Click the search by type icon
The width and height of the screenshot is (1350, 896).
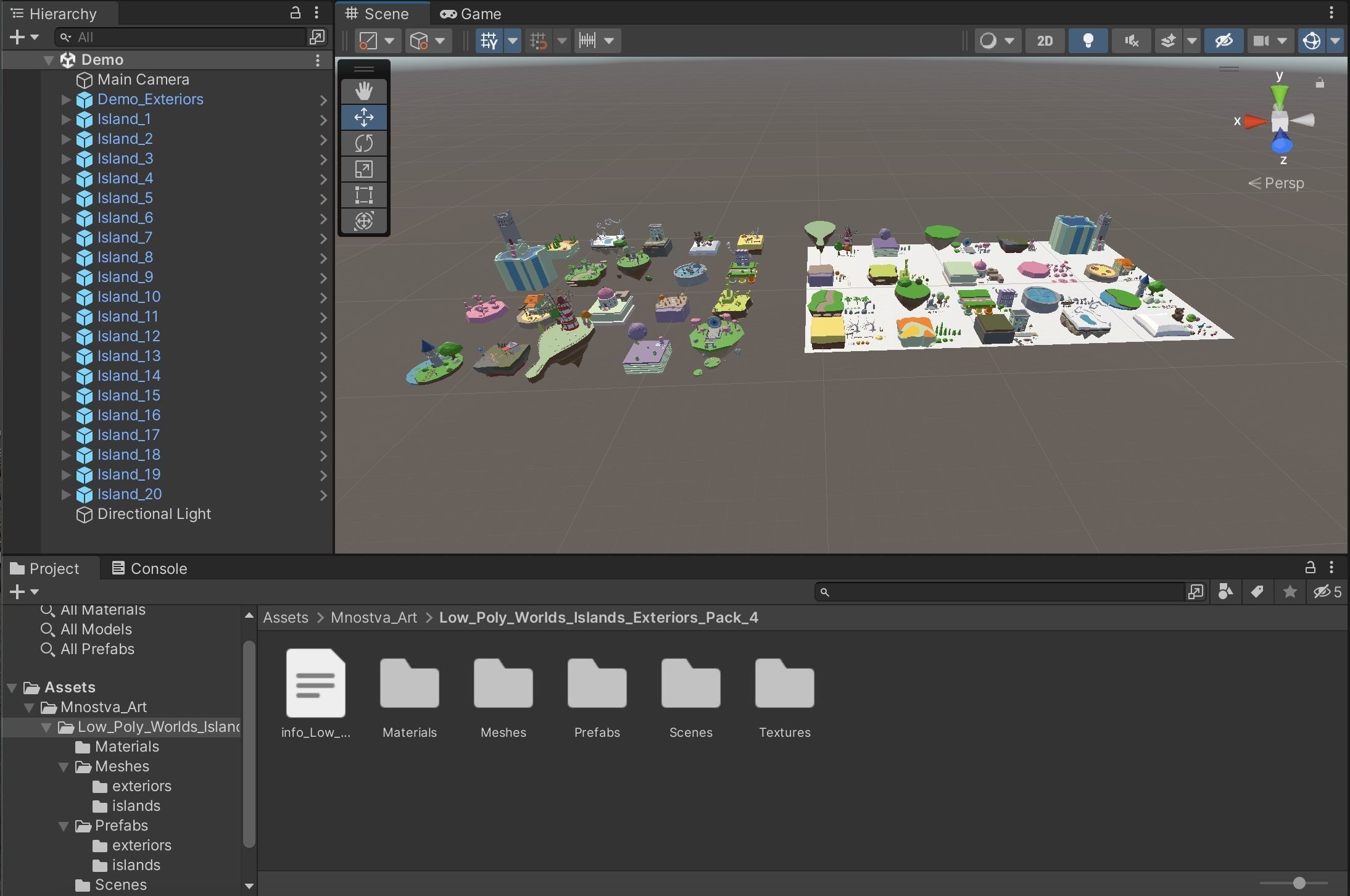pyautogui.click(x=1225, y=592)
